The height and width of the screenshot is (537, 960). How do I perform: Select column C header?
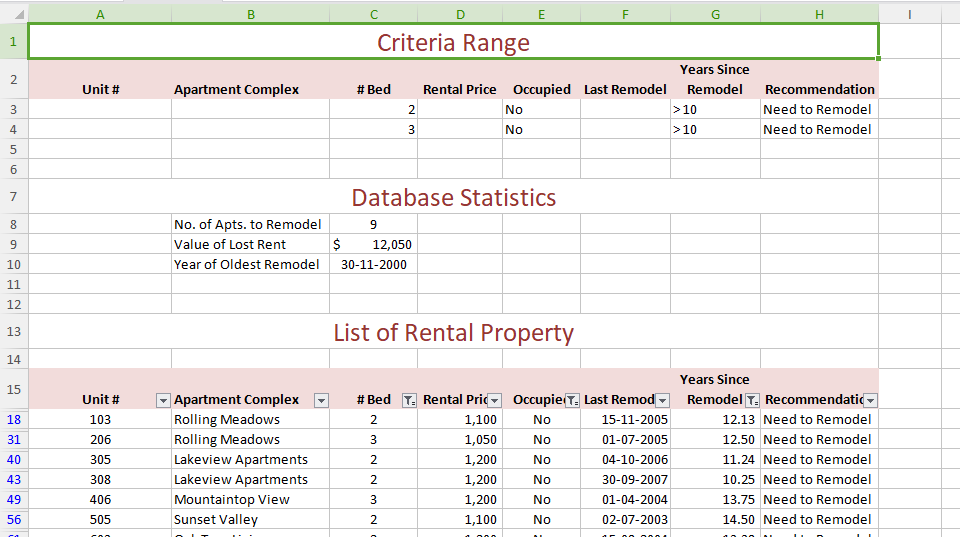374,14
